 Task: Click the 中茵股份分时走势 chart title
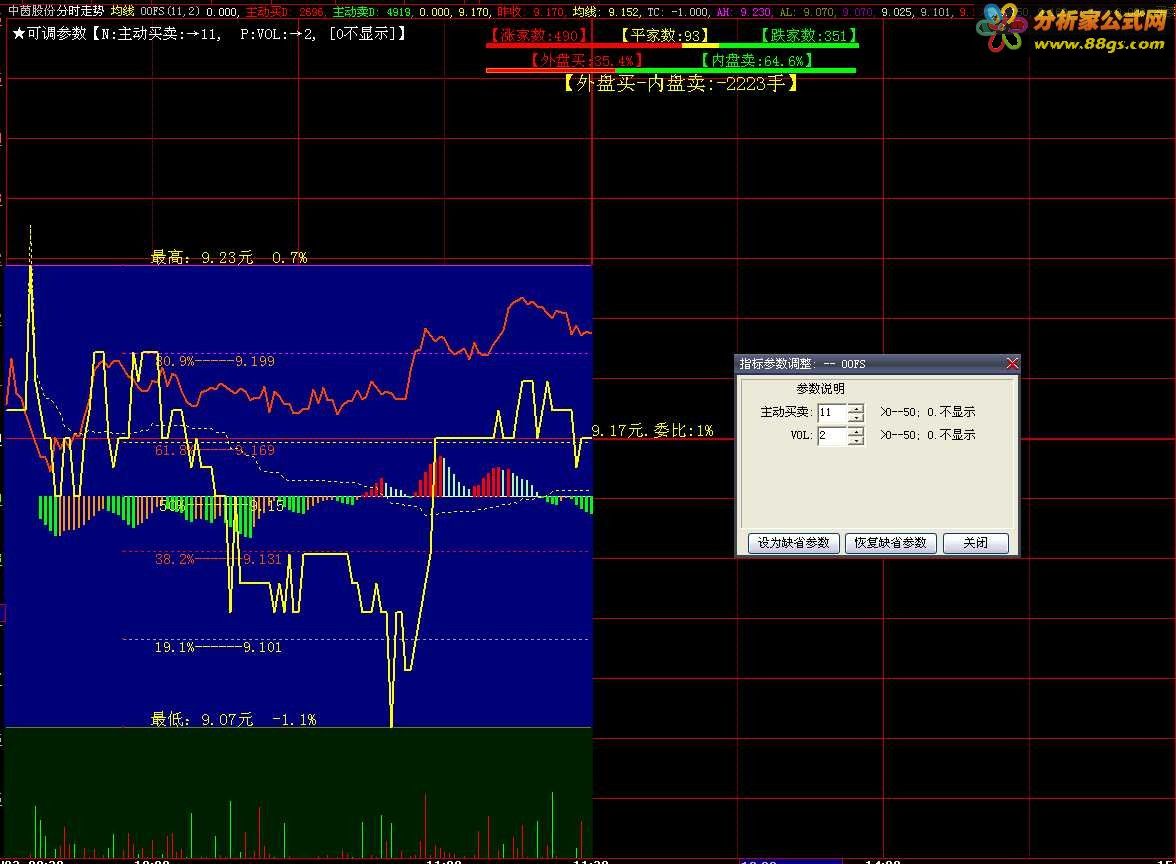56,10
